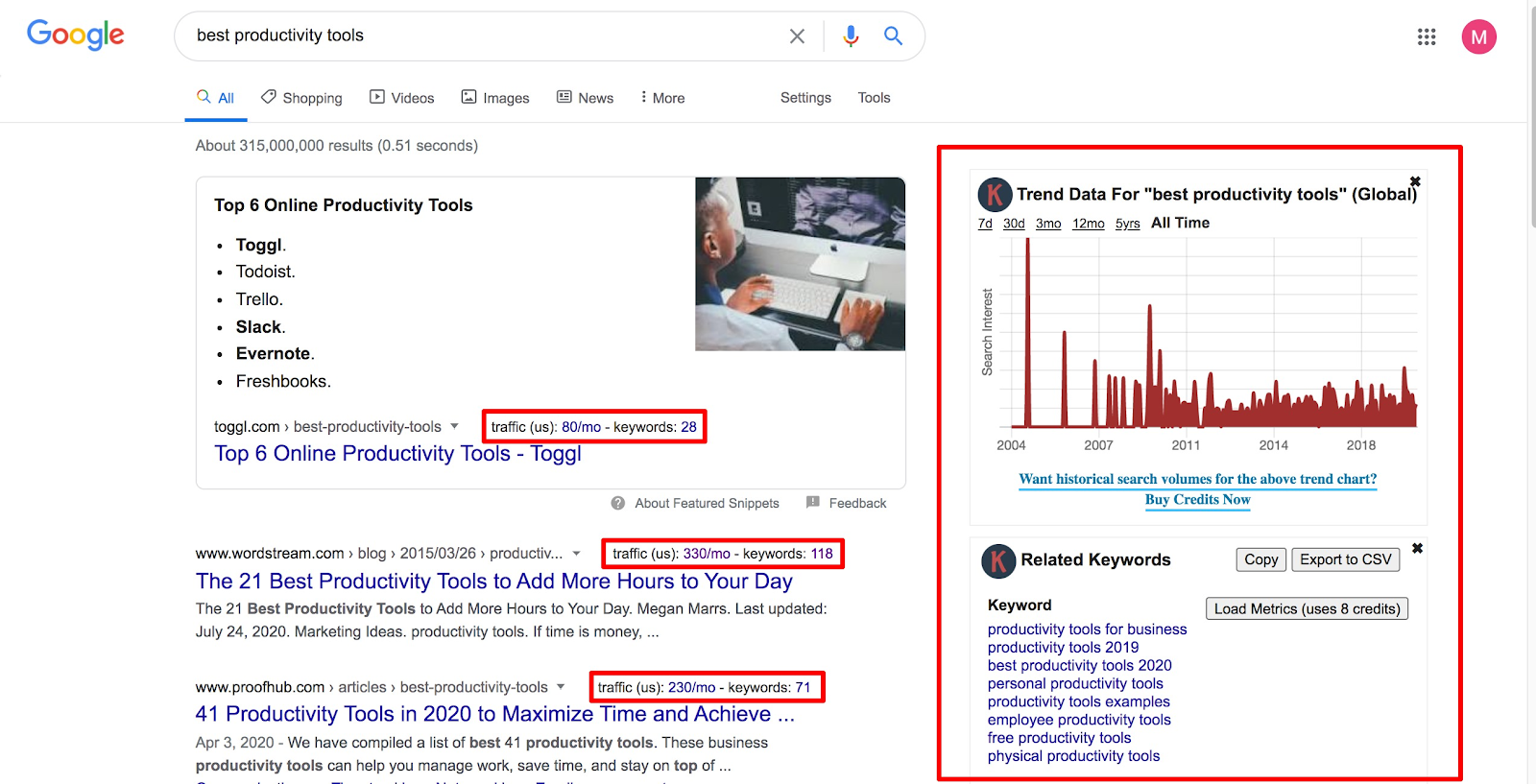Image resolution: width=1536 pixels, height=784 pixels.
Task: Open the account avatar with letter M
Action: 1478,37
